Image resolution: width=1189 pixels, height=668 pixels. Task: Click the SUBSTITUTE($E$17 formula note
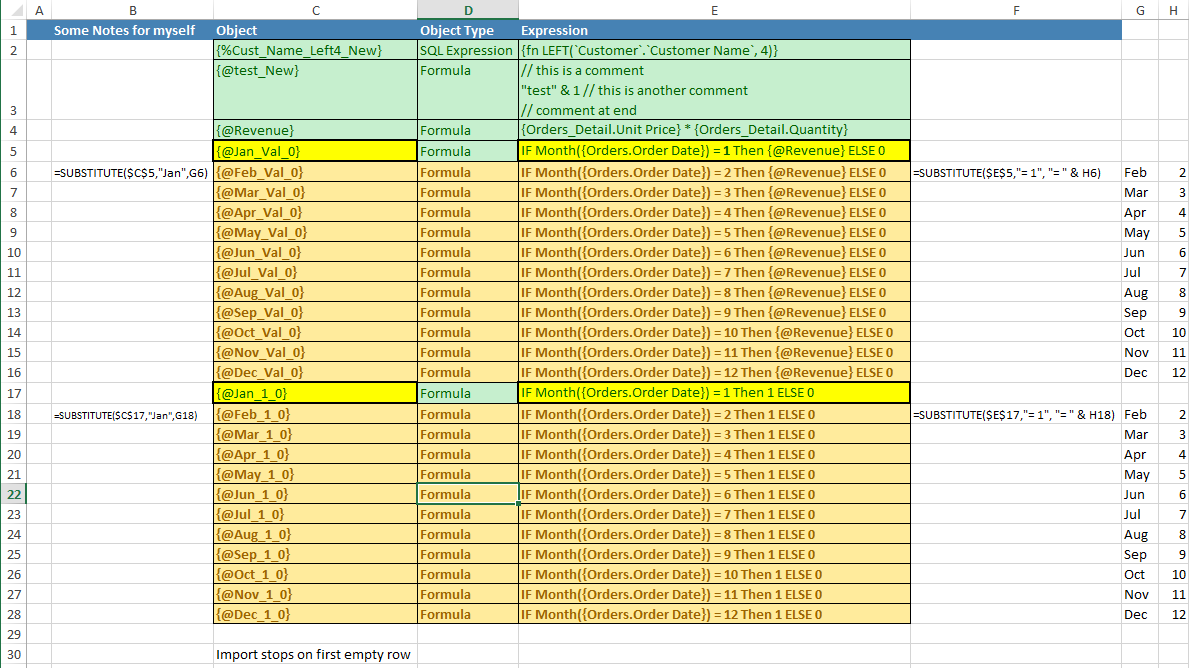1014,415
